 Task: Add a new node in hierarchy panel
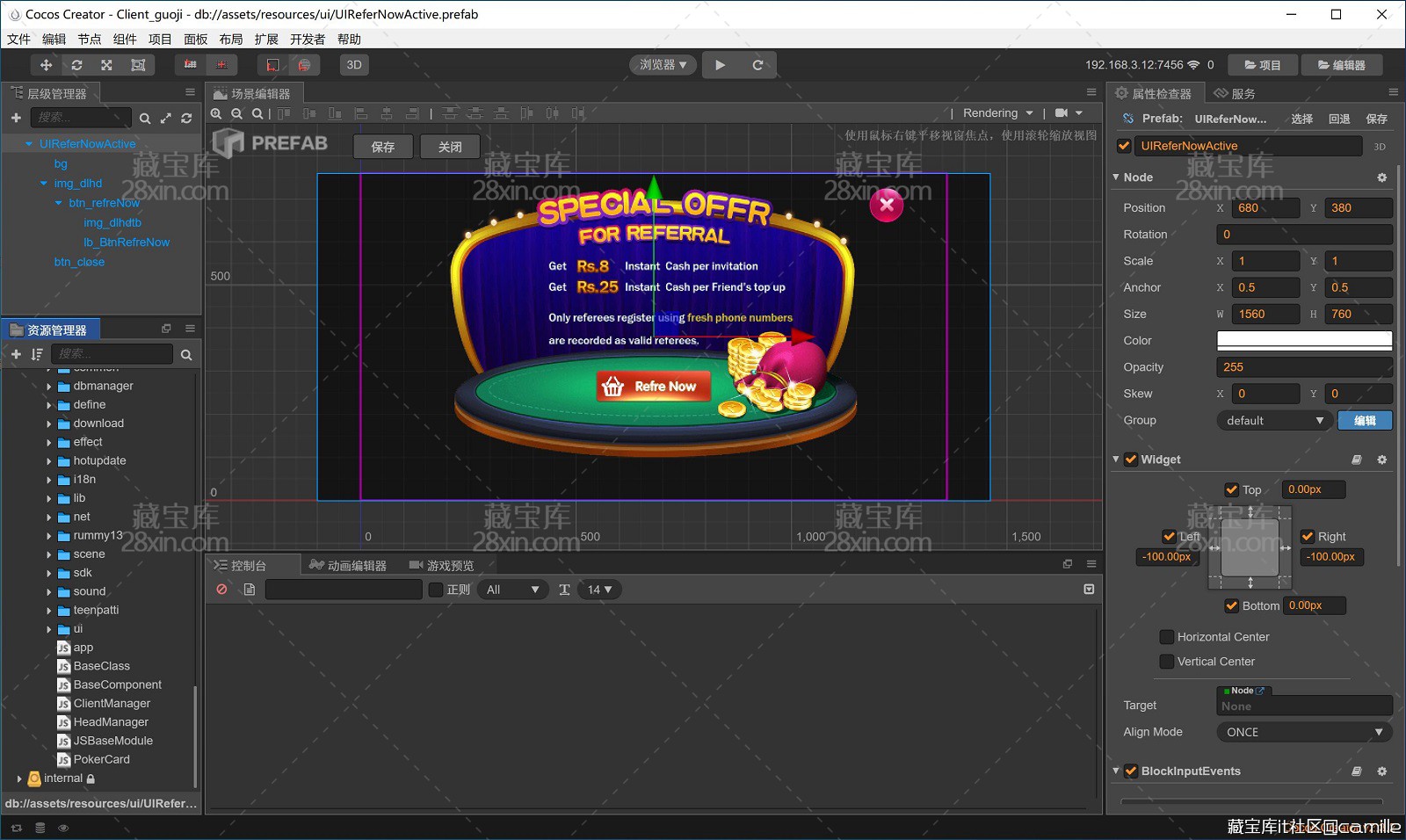click(x=16, y=118)
